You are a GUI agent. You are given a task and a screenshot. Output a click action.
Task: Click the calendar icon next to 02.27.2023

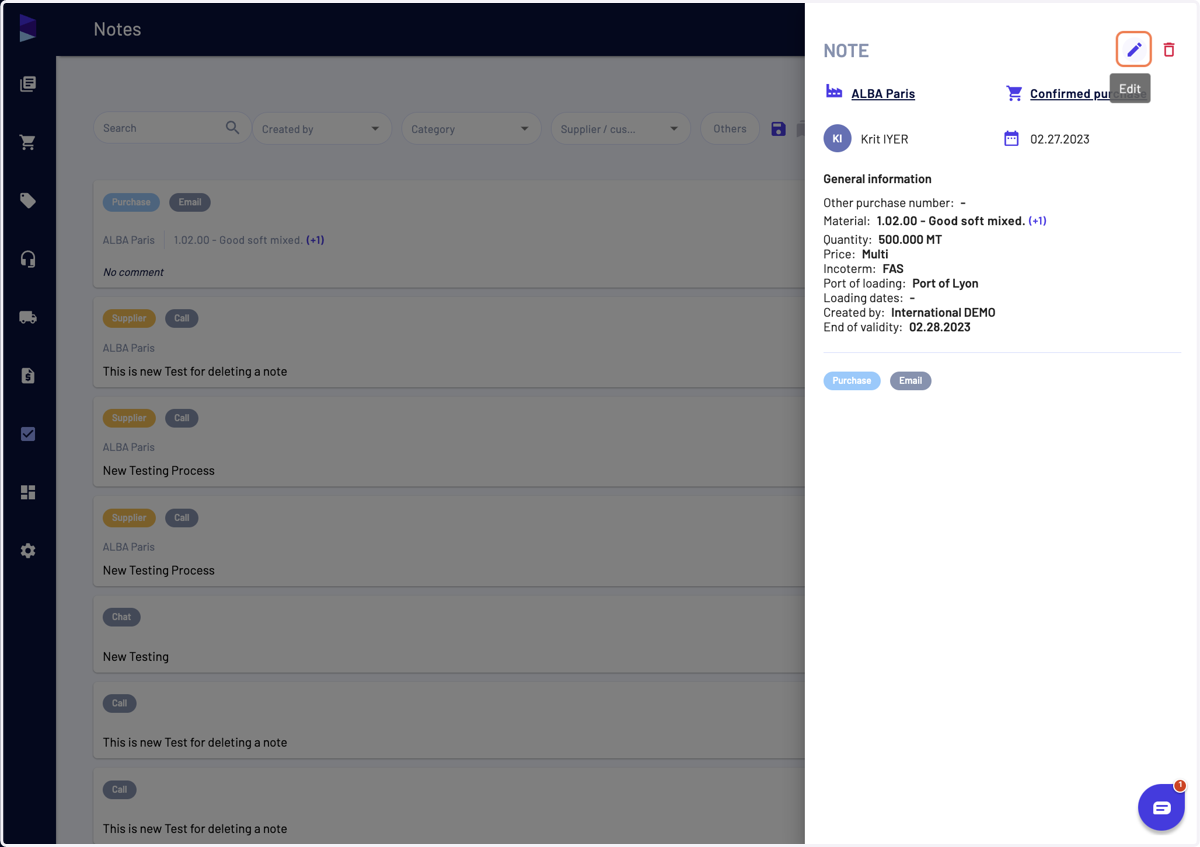(1011, 139)
